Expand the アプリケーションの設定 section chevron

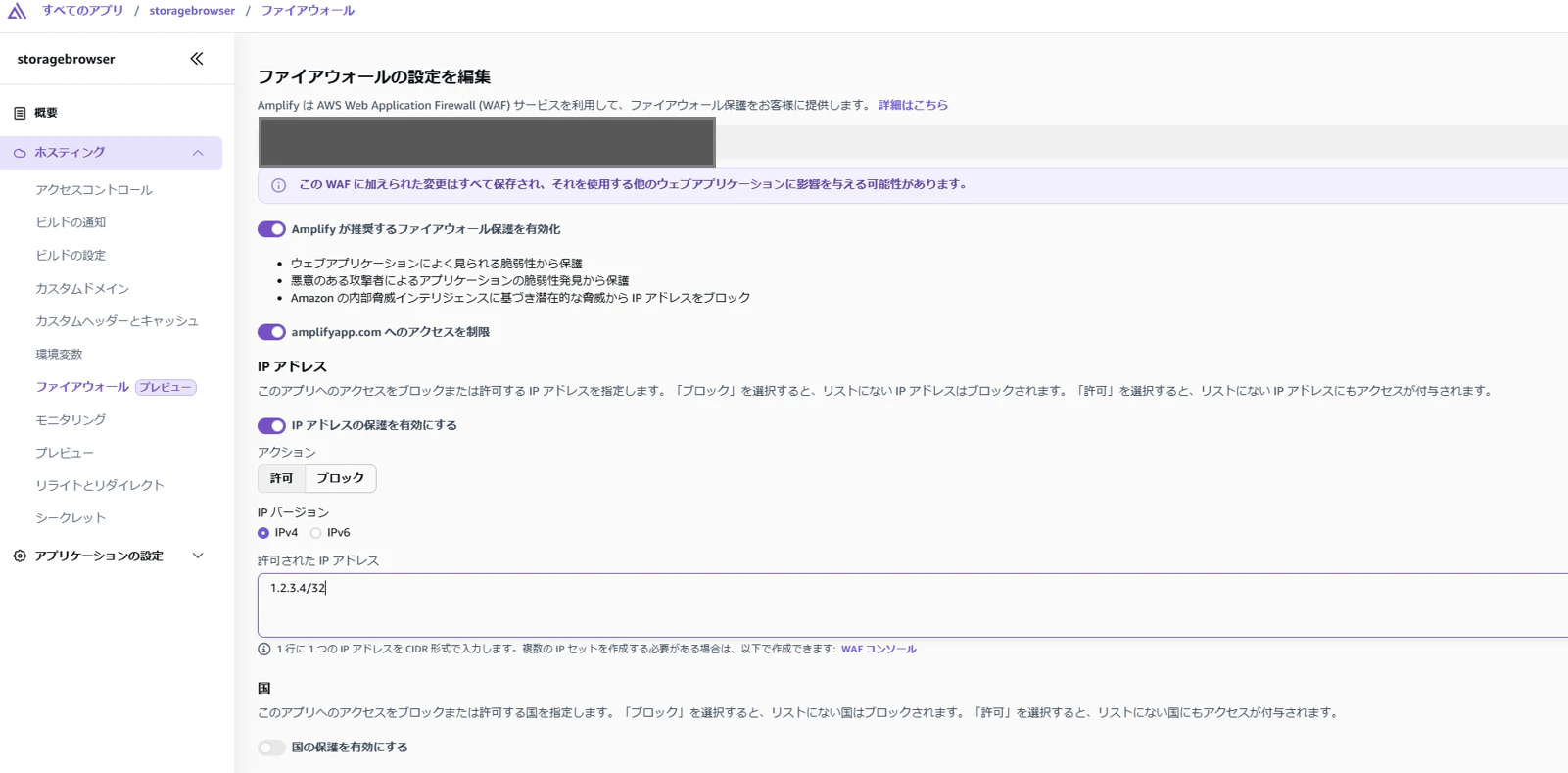198,556
